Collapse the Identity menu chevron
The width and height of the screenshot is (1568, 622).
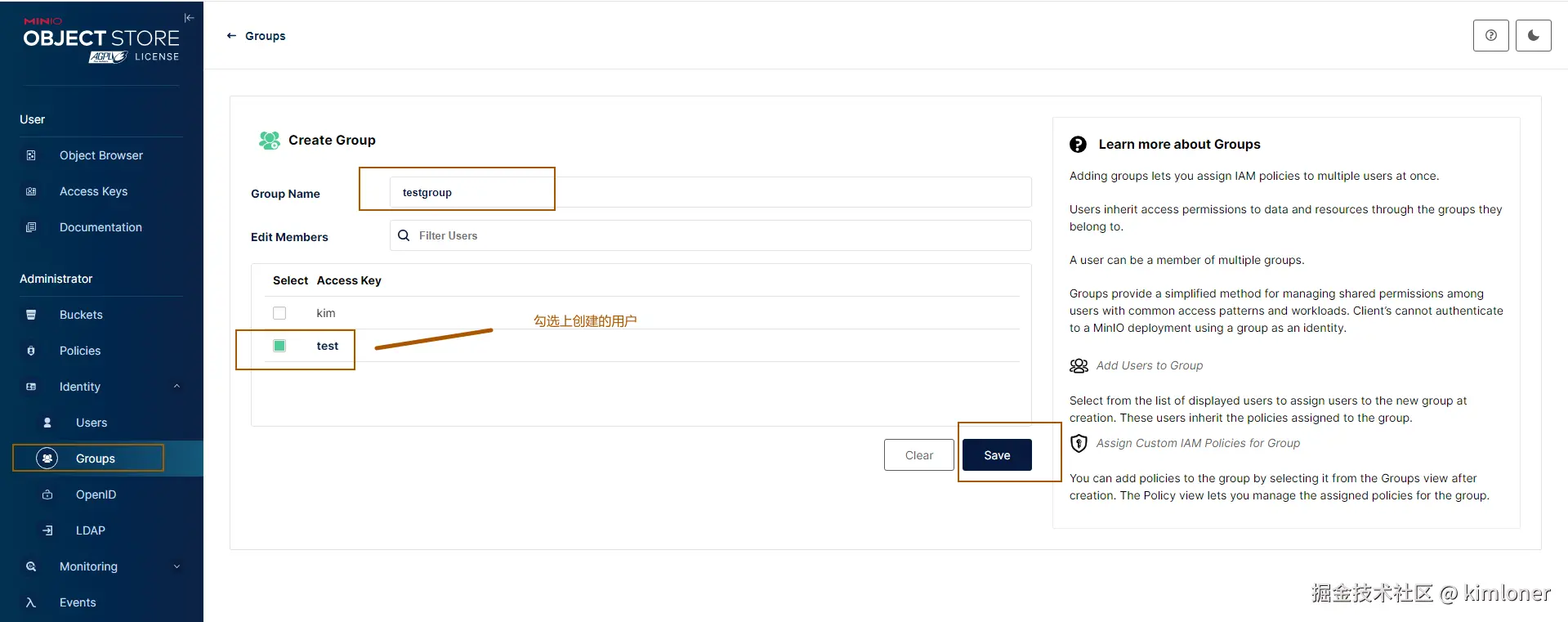[176, 387]
